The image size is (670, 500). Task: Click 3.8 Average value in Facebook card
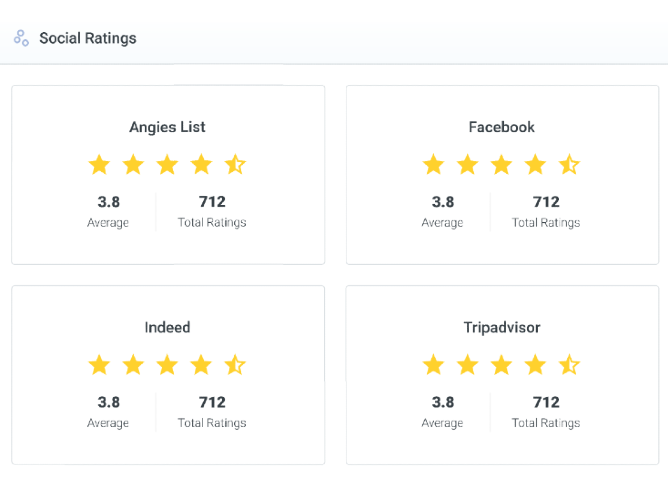point(443,202)
